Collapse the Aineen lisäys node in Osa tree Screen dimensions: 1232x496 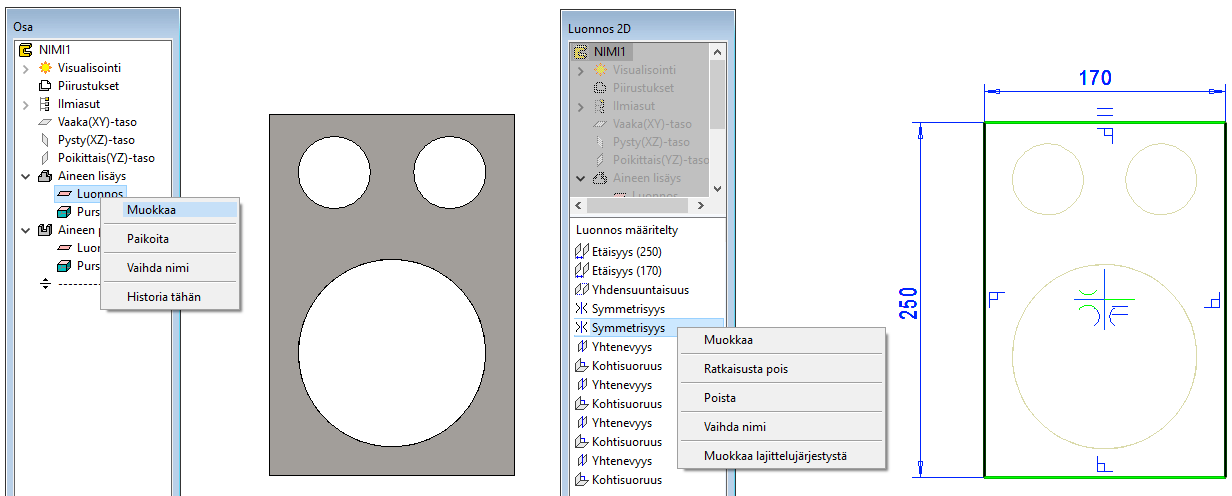[x=26, y=176]
